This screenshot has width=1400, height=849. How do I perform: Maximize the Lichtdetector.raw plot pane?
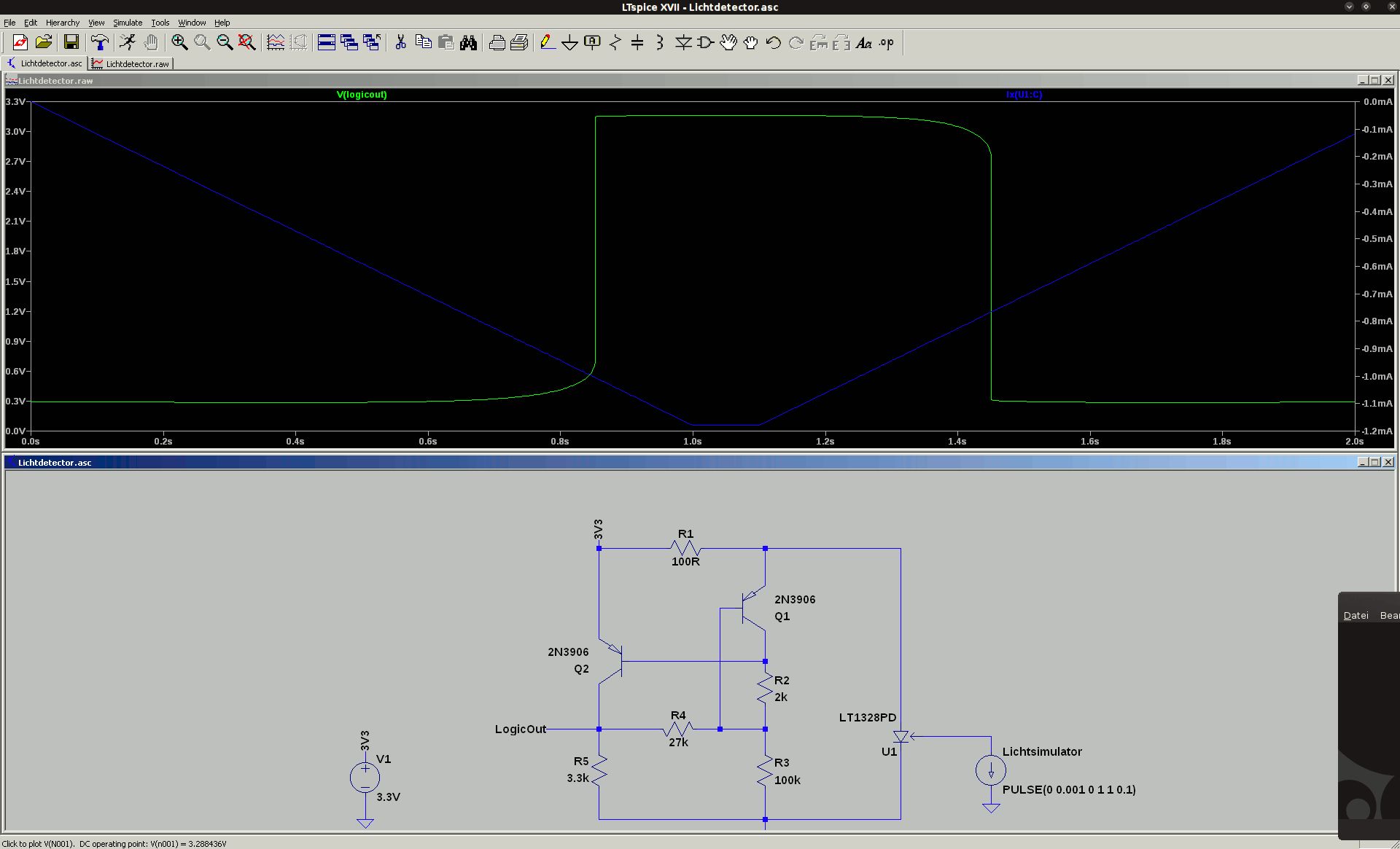coord(1374,80)
